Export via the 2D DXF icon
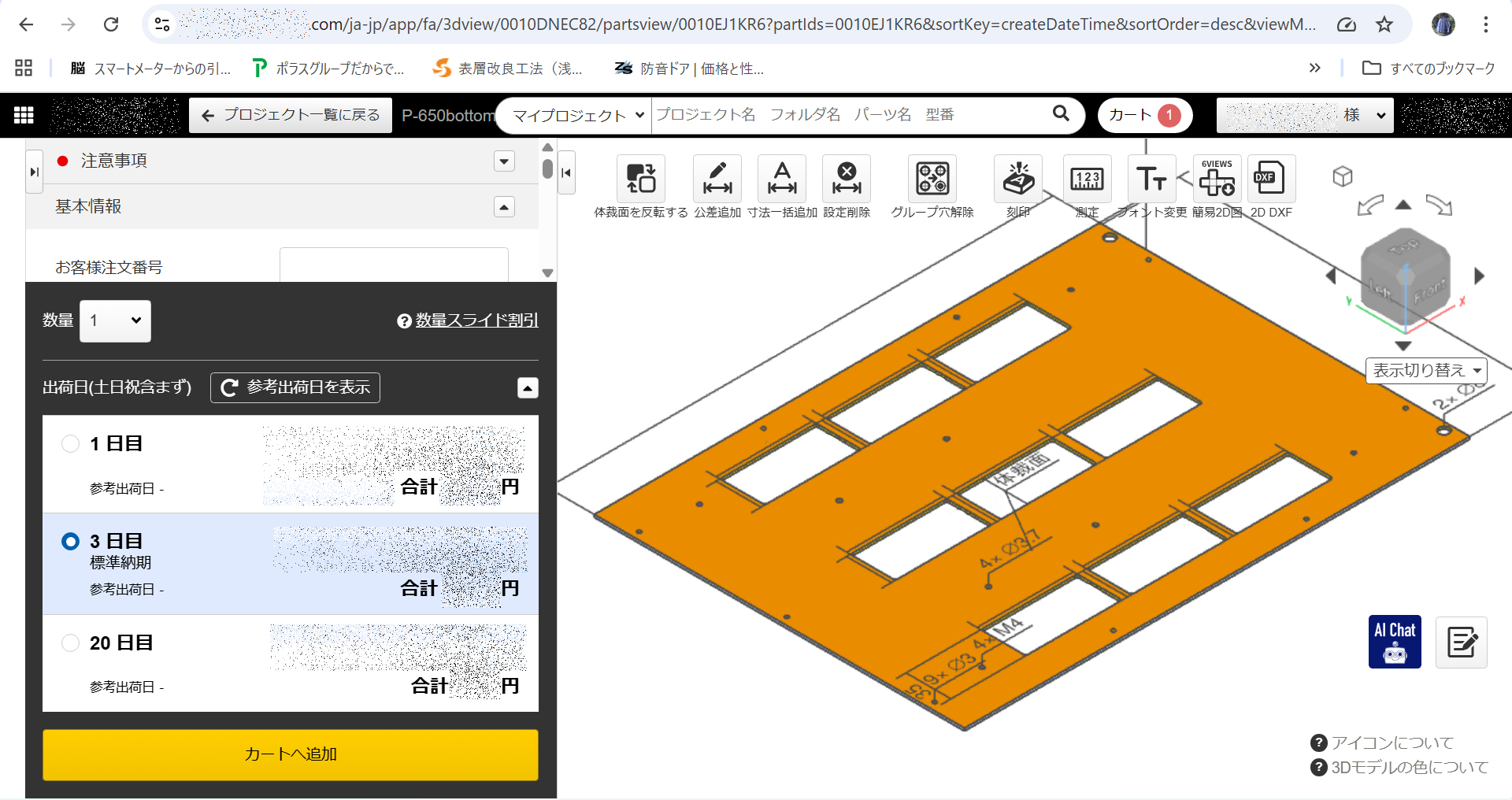This screenshot has width=1512, height=800. point(1270,179)
